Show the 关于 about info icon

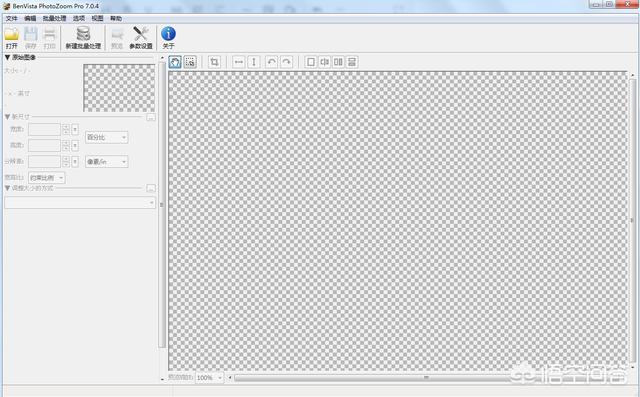click(x=168, y=38)
